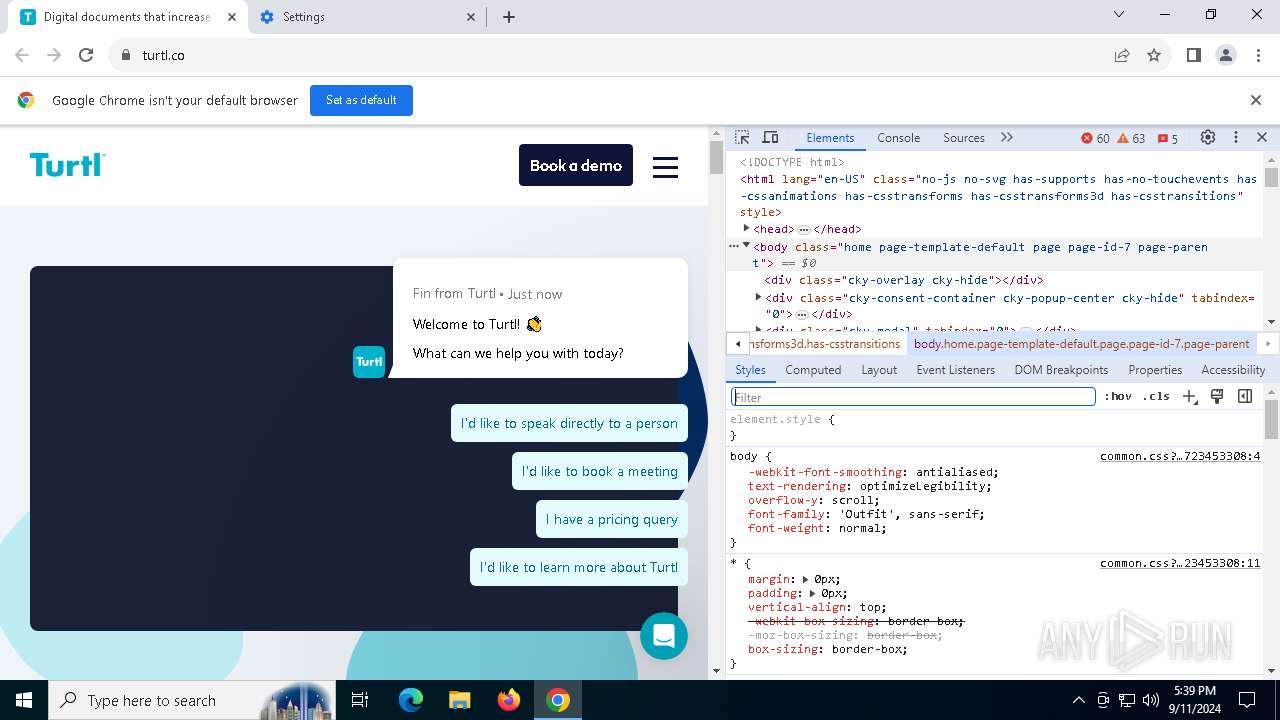View site information lock icon
1280x720 pixels.
125,56
